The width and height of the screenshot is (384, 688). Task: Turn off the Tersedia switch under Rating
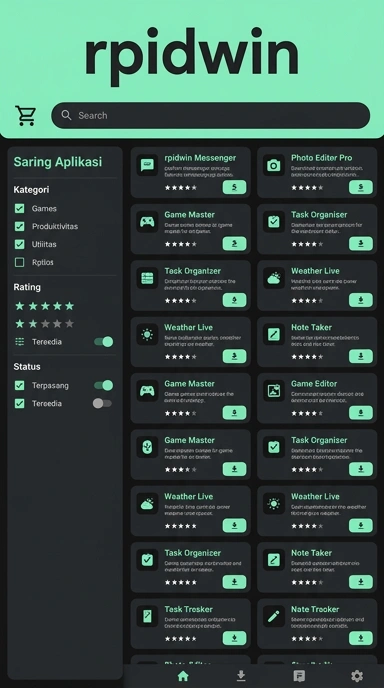[104, 342]
